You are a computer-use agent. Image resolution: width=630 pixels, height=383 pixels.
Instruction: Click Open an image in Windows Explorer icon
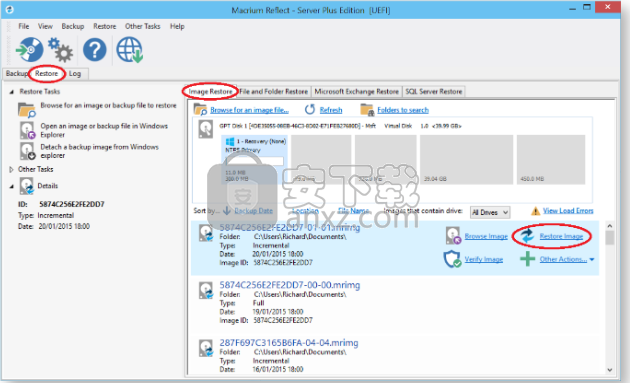coord(28,130)
